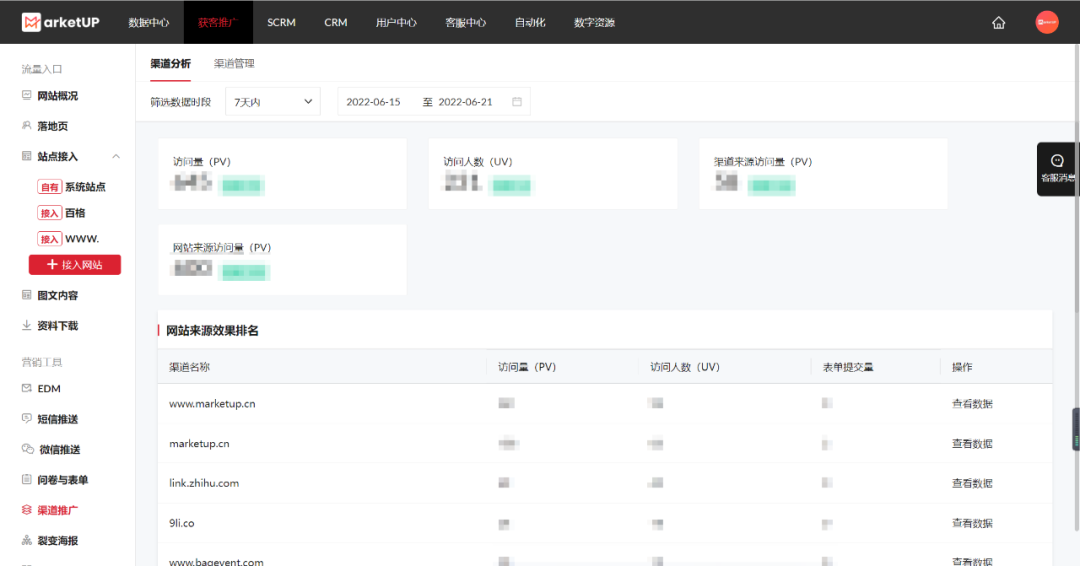Open 获客推广 top menu

(218, 23)
